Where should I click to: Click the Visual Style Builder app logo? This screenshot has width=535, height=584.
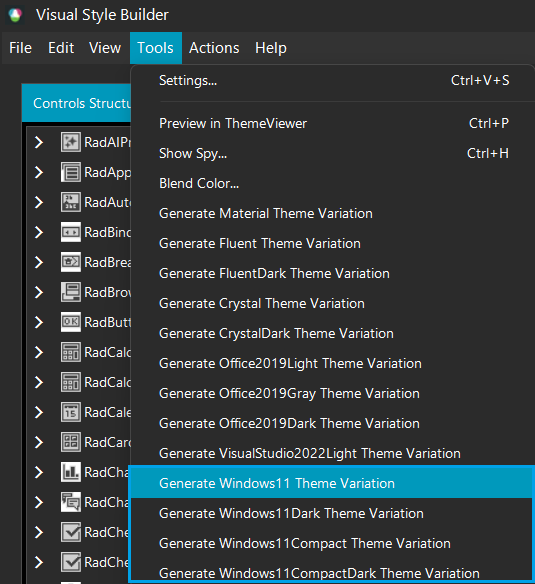(15, 15)
